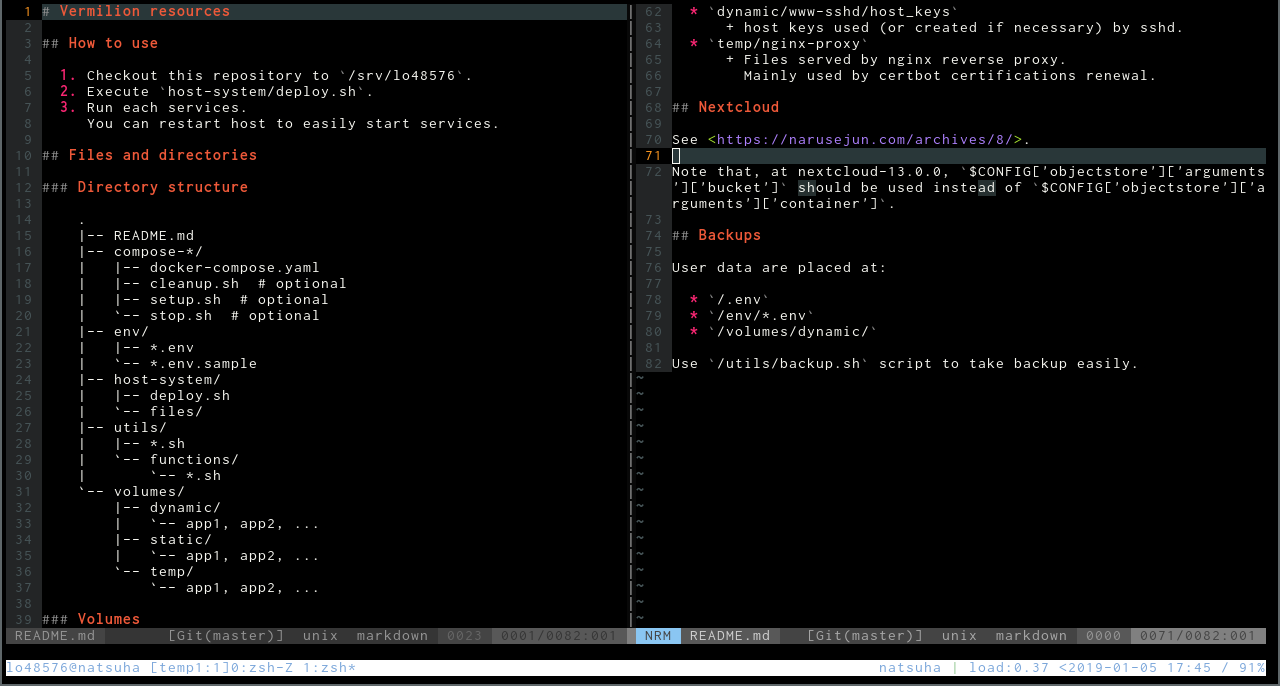The height and width of the screenshot is (686, 1280).
Task: Click the Git(master) indicator in the right status line
Action: coord(865,636)
